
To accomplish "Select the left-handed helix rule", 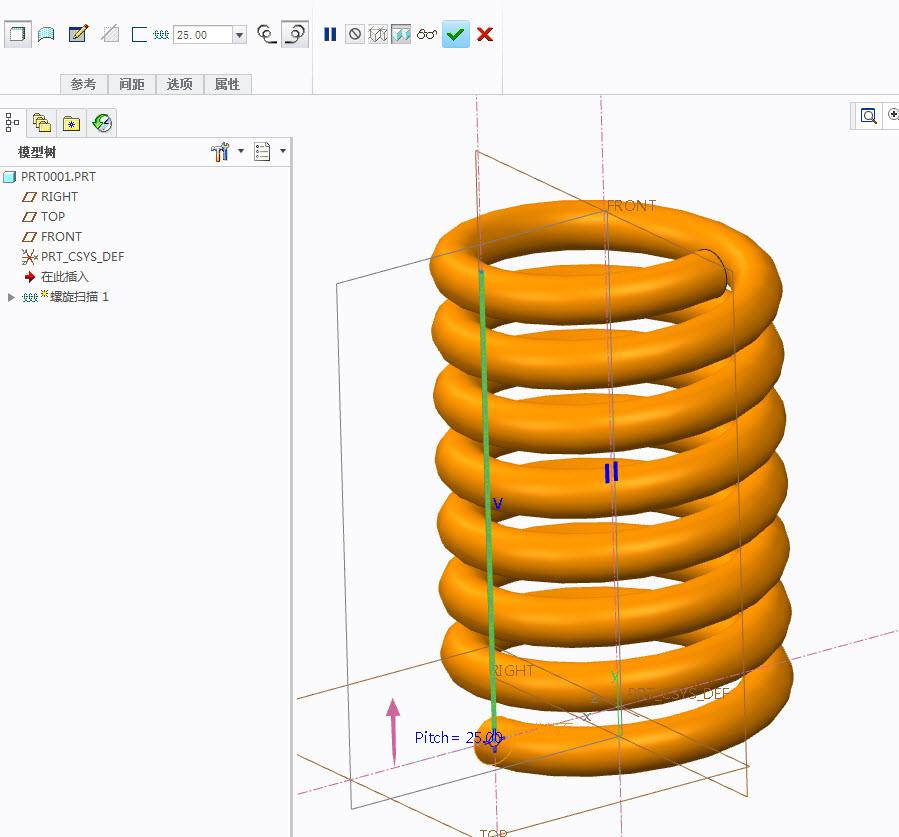I will 267,34.
